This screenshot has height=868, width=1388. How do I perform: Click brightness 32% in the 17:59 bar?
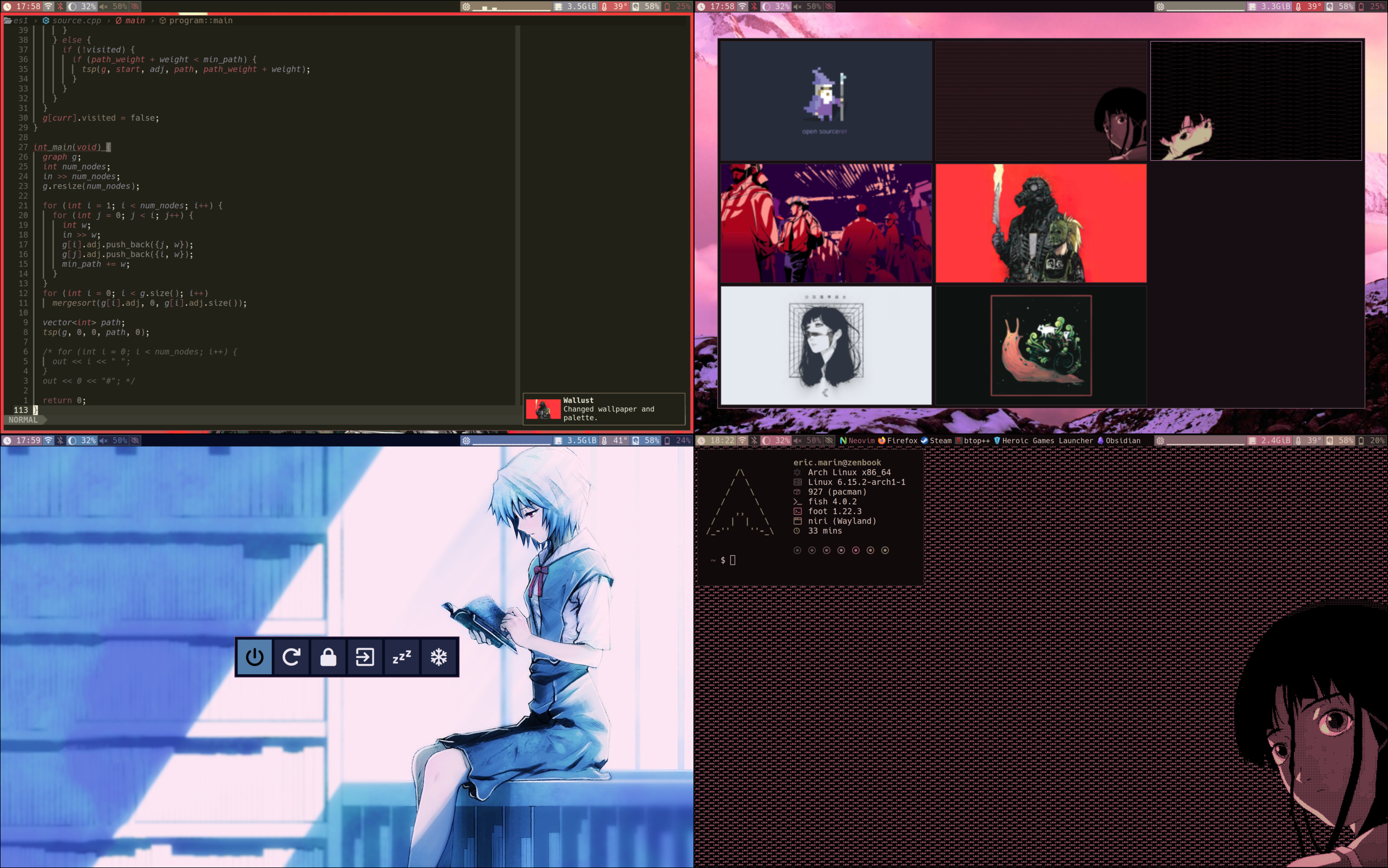pyautogui.click(x=82, y=440)
